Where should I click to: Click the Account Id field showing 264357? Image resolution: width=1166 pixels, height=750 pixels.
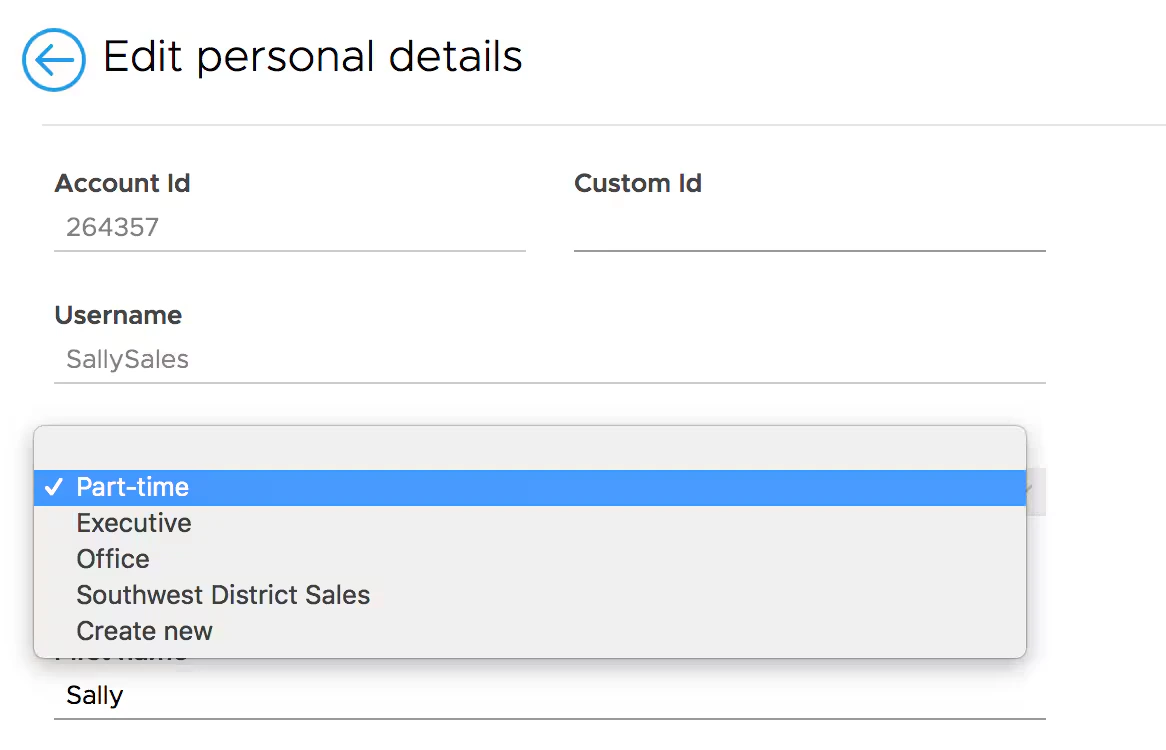[x=290, y=228]
